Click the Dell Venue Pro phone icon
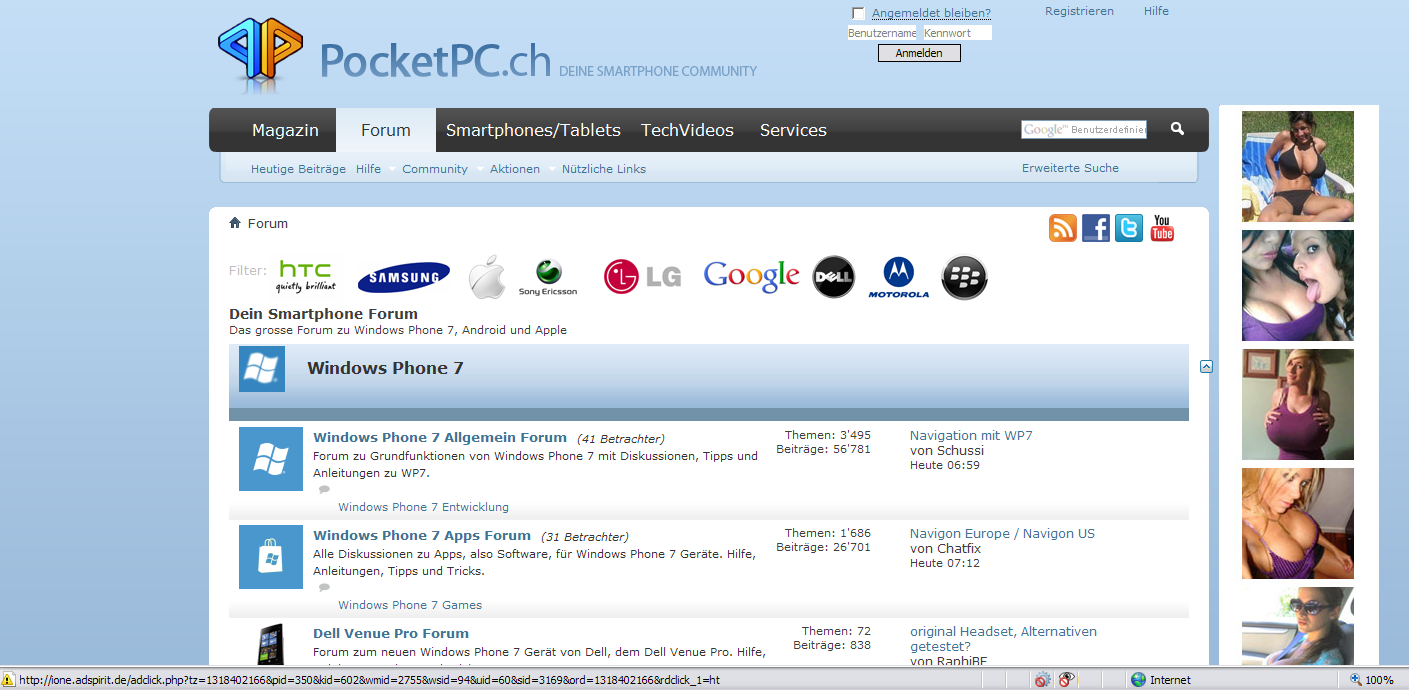 (x=271, y=643)
